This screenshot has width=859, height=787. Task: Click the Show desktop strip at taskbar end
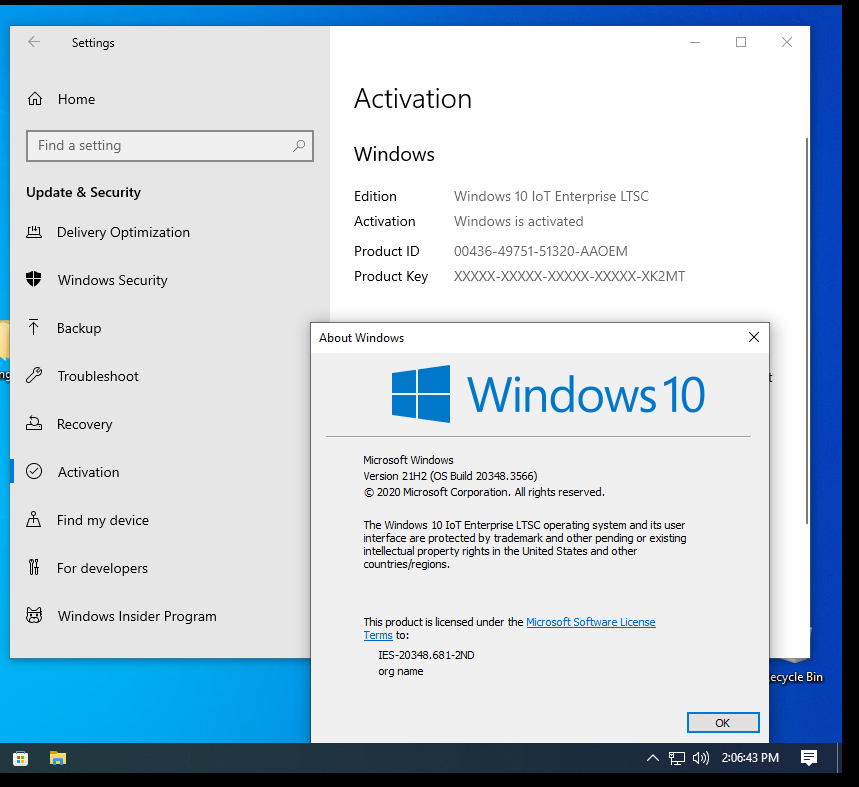point(839,758)
